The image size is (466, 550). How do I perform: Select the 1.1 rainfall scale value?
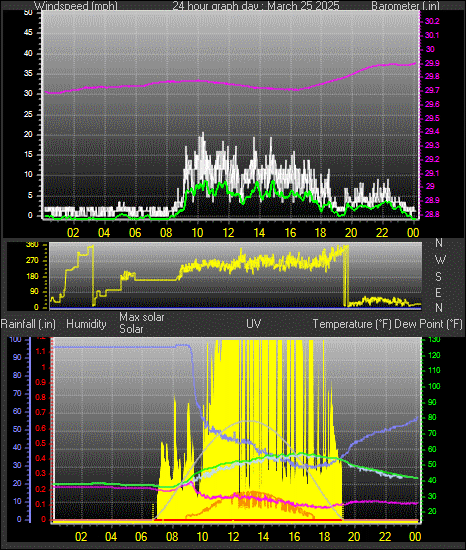tap(41, 351)
